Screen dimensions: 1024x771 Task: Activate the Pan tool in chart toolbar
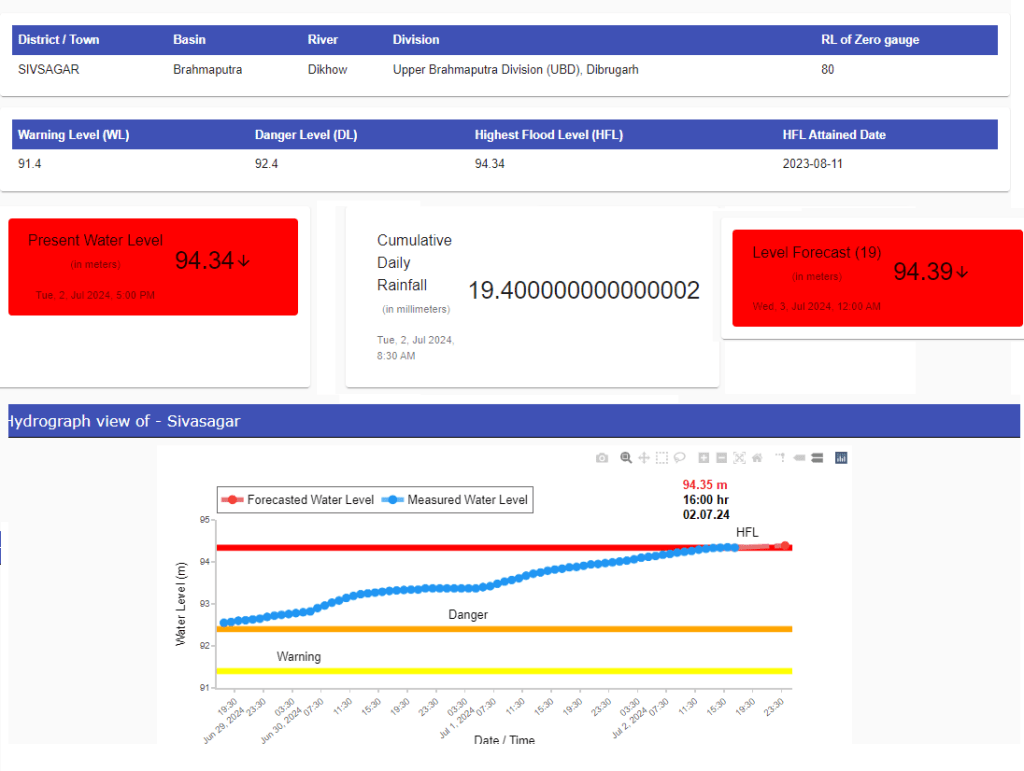click(644, 458)
